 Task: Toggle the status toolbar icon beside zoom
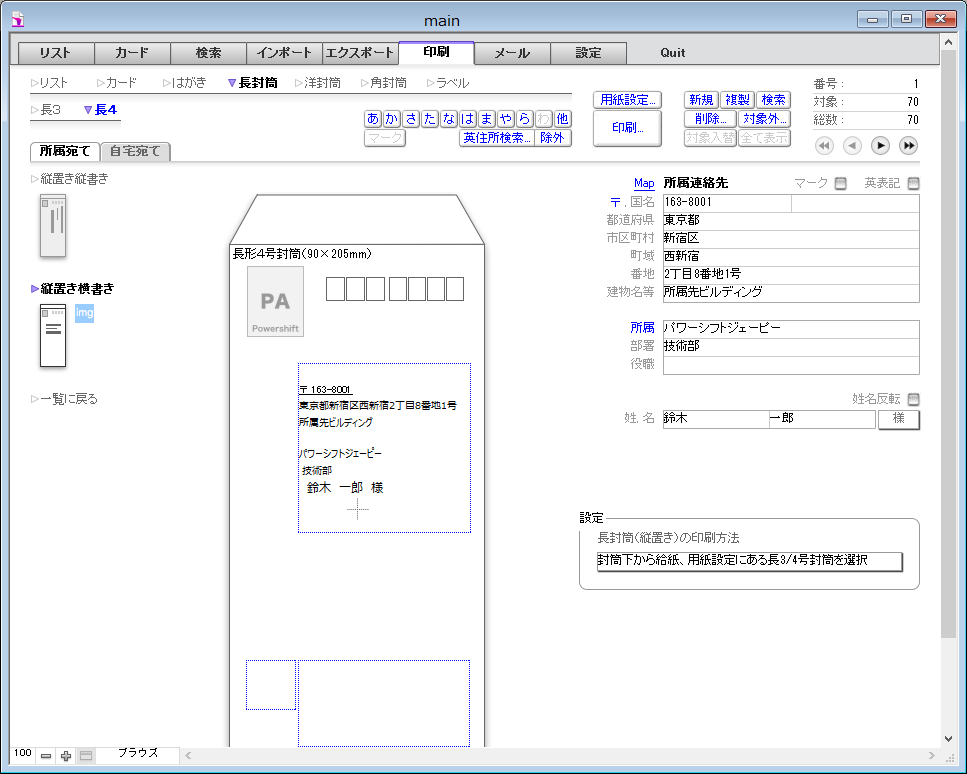point(86,756)
